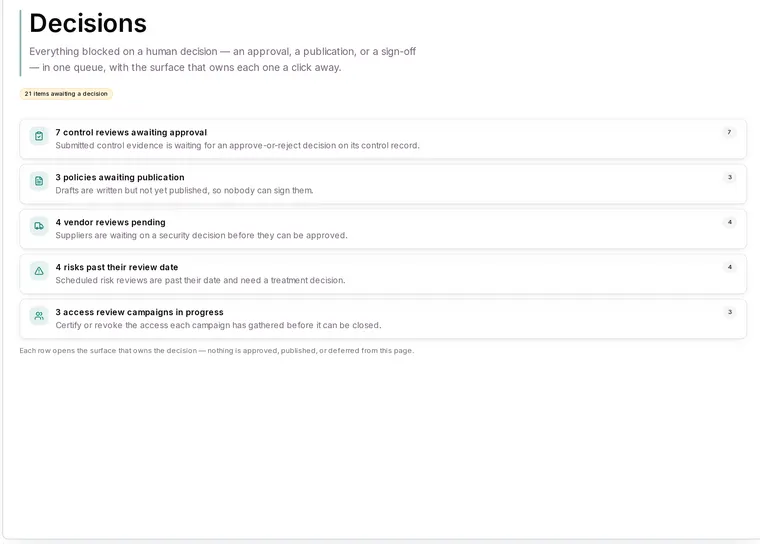Click 'Certify or revoke the access' description
This screenshot has height=544, width=760.
point(218,325)
